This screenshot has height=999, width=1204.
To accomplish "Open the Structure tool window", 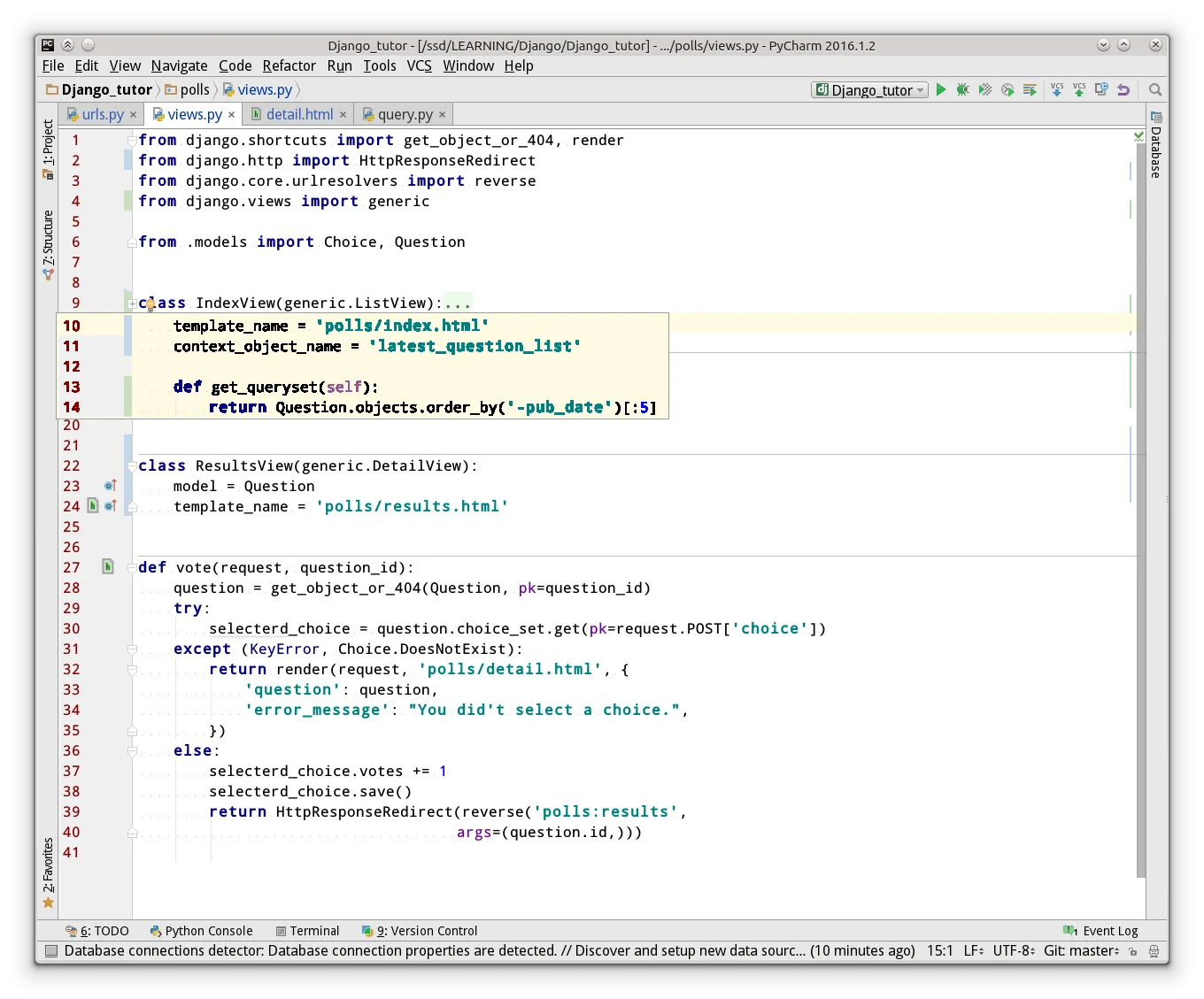I will tap(48, 246).
